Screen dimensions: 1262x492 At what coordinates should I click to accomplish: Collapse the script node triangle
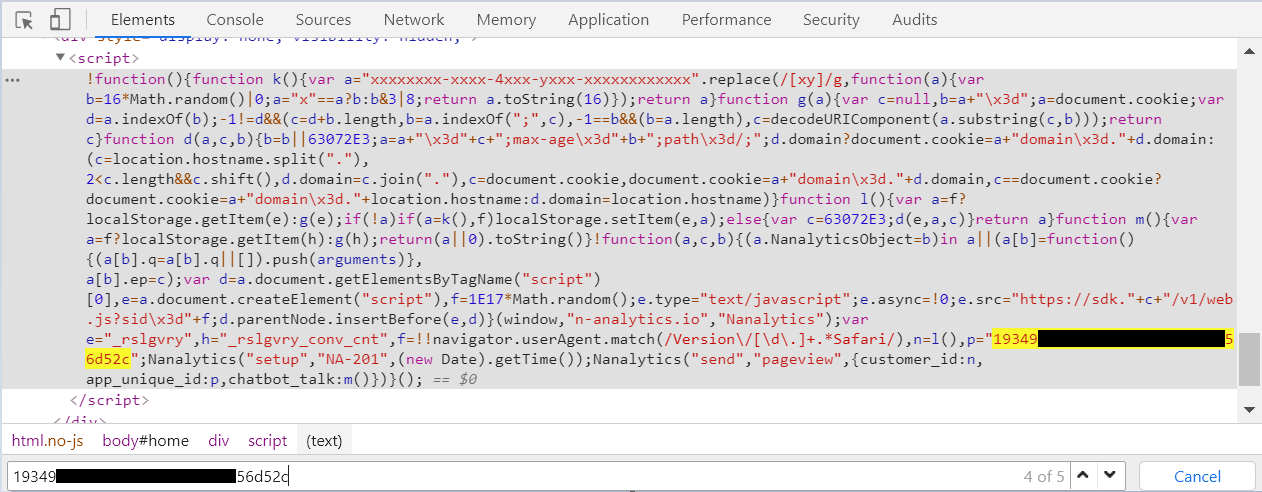(x=61, y=58)
